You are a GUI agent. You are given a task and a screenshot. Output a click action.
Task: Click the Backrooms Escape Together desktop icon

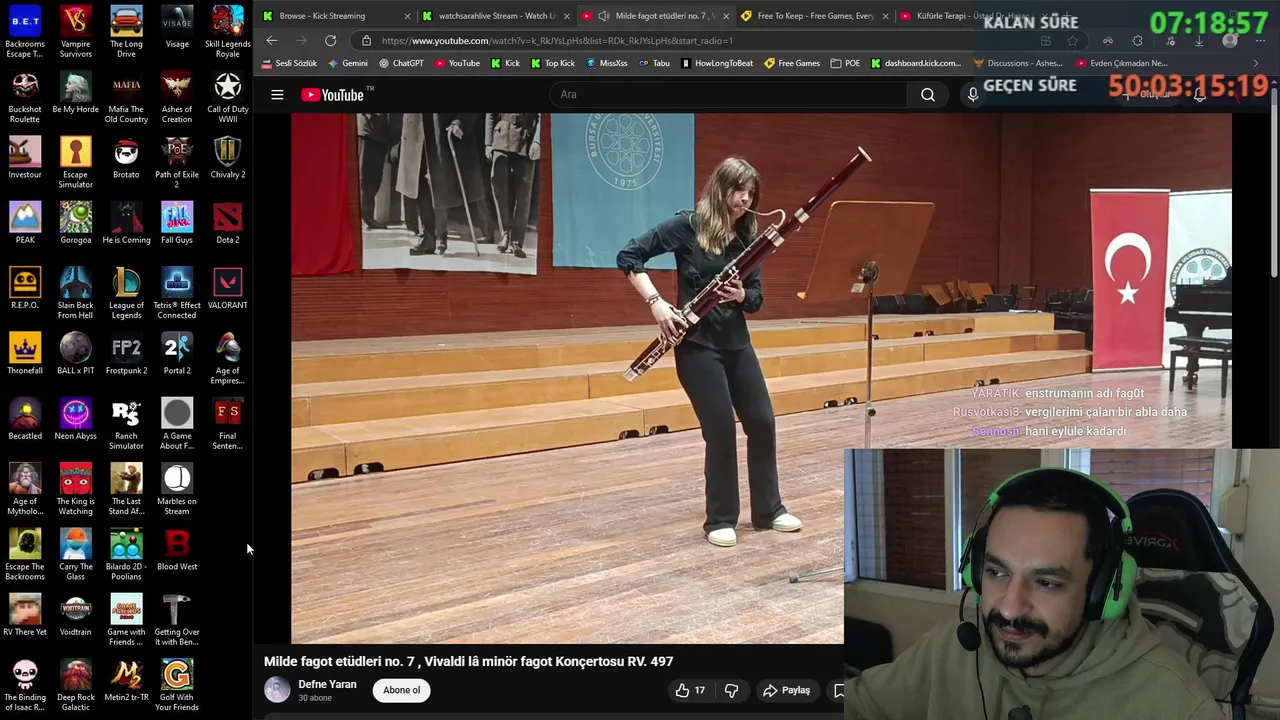pyautogui.click(x=25, y=32)
